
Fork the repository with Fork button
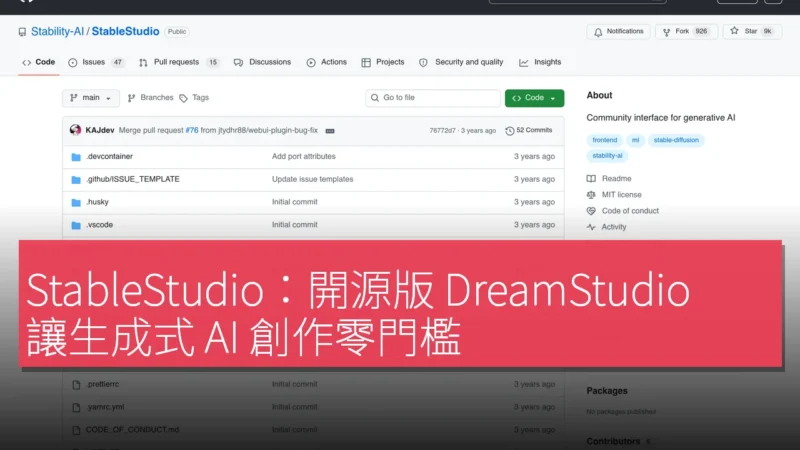click(686, 32)
